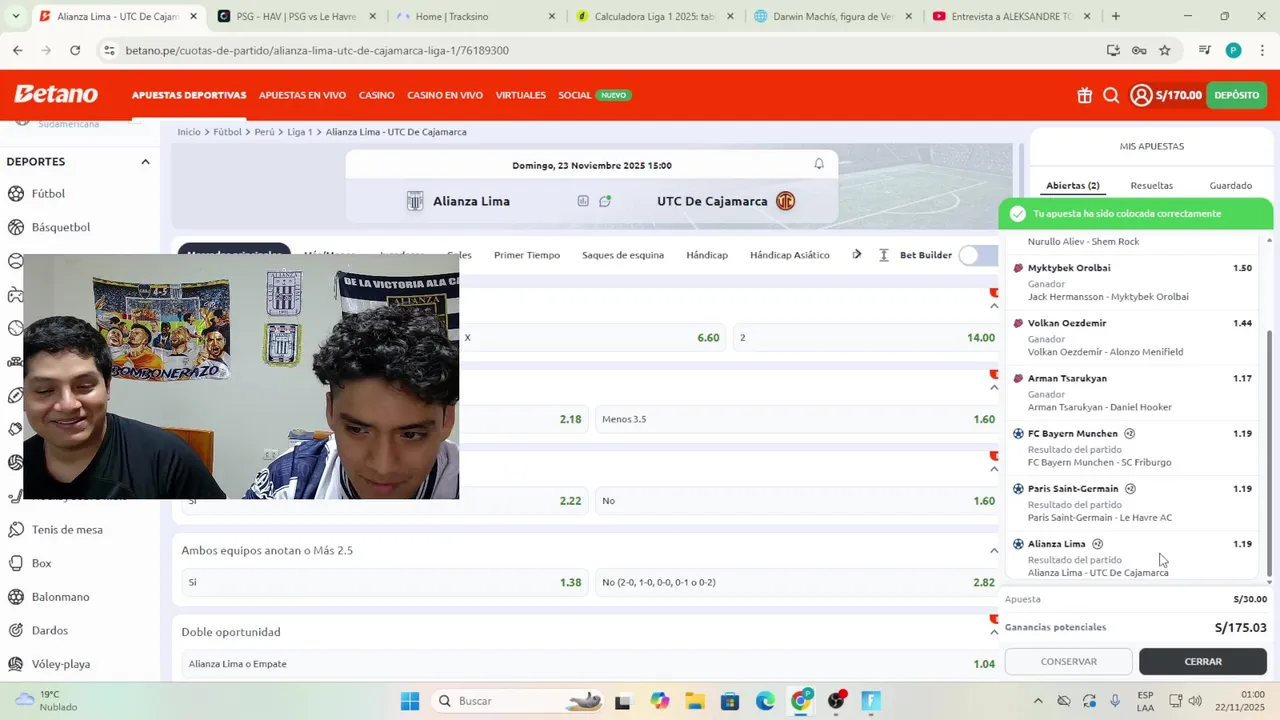Collapse the DEPORTES sidebar section

click(x=145, y=162)
